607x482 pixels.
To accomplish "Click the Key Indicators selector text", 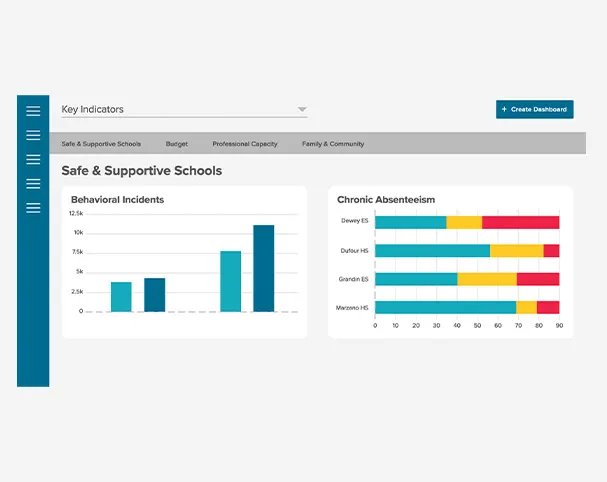I will pos(93,110).
